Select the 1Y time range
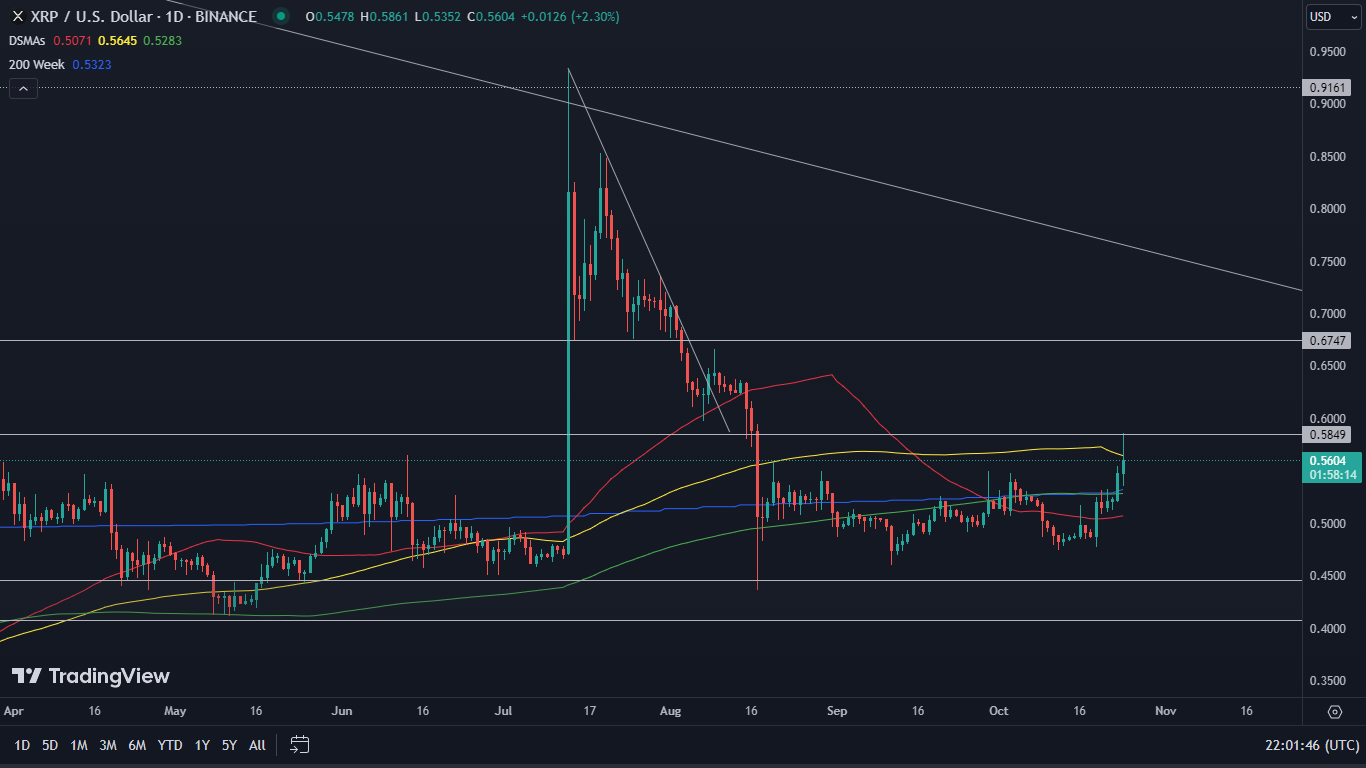This screenshot has width=1366, height=768. click(202, 745)
